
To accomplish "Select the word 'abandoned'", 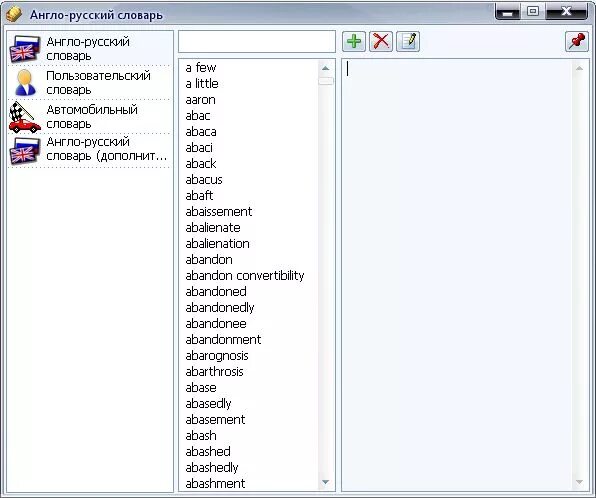I will click(216, 291).
